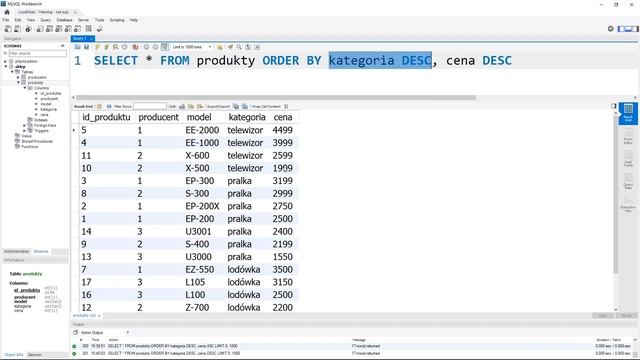Click the SQL editor horizontal scrollbar
This screenshot has height=360, width=640.
(x=276, y=98)
